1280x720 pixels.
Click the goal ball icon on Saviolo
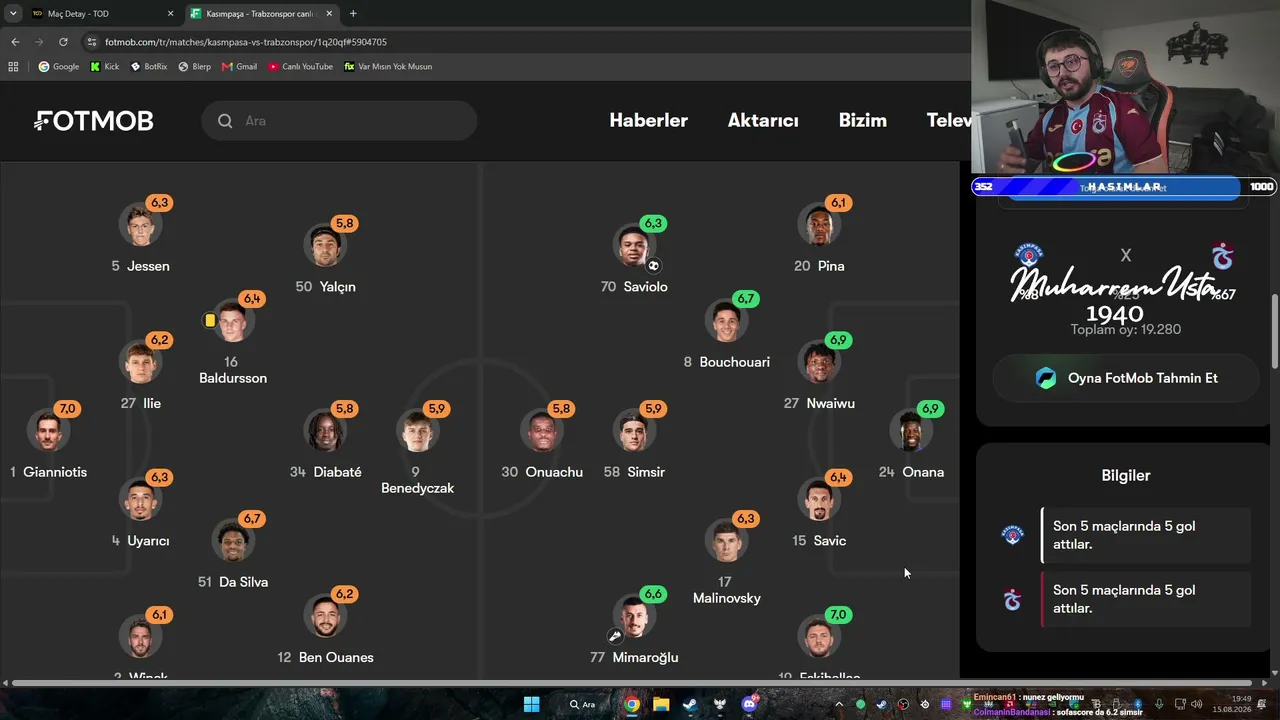(x=653, y=266)
